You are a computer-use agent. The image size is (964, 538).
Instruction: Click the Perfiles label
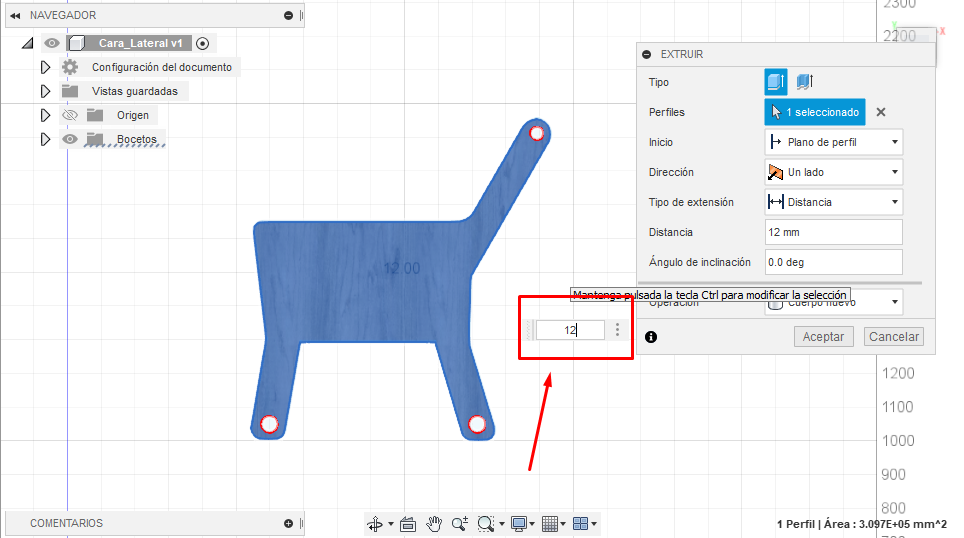[x=666, y=113]
